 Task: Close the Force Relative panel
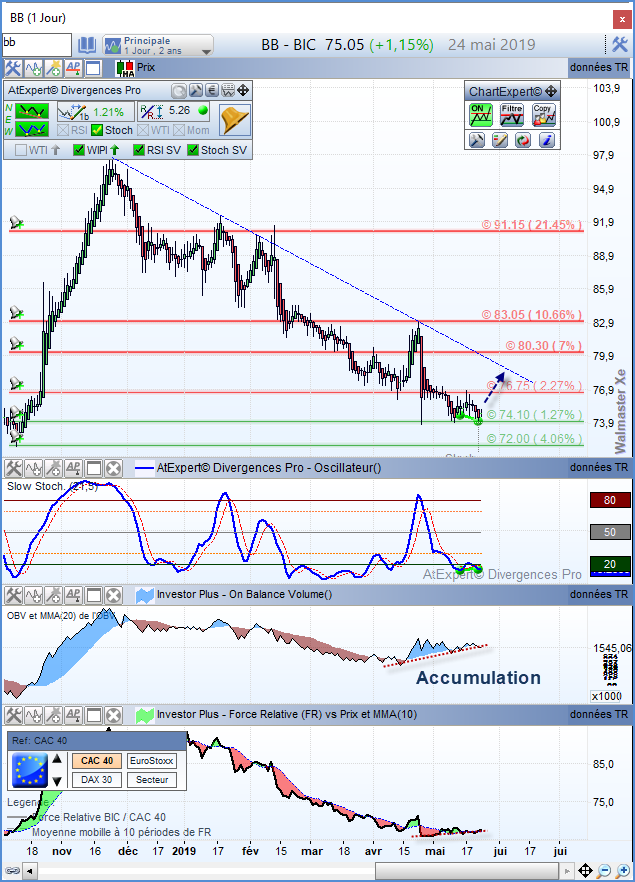114,716
